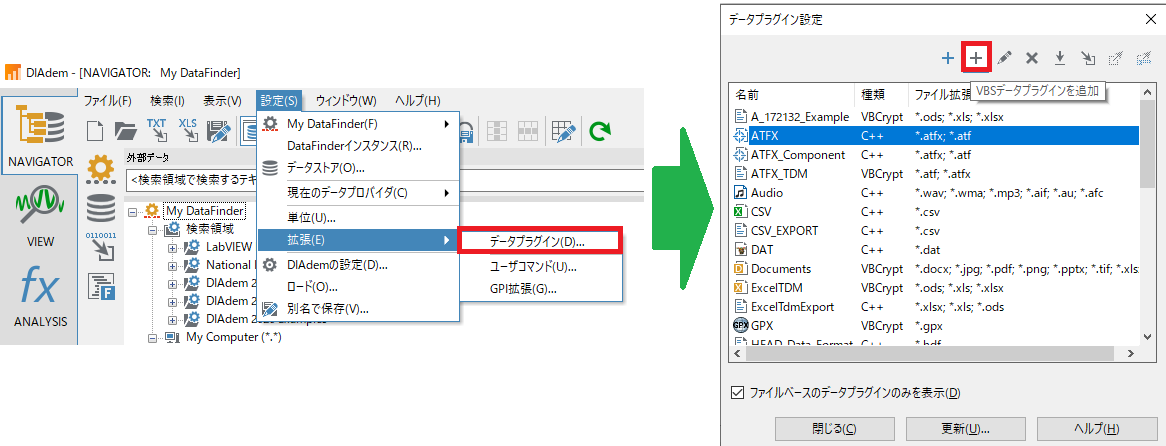The image size is (1166, 446).
Task: Select 別名で保存(V)... menu item
Action: coord(358,308)
